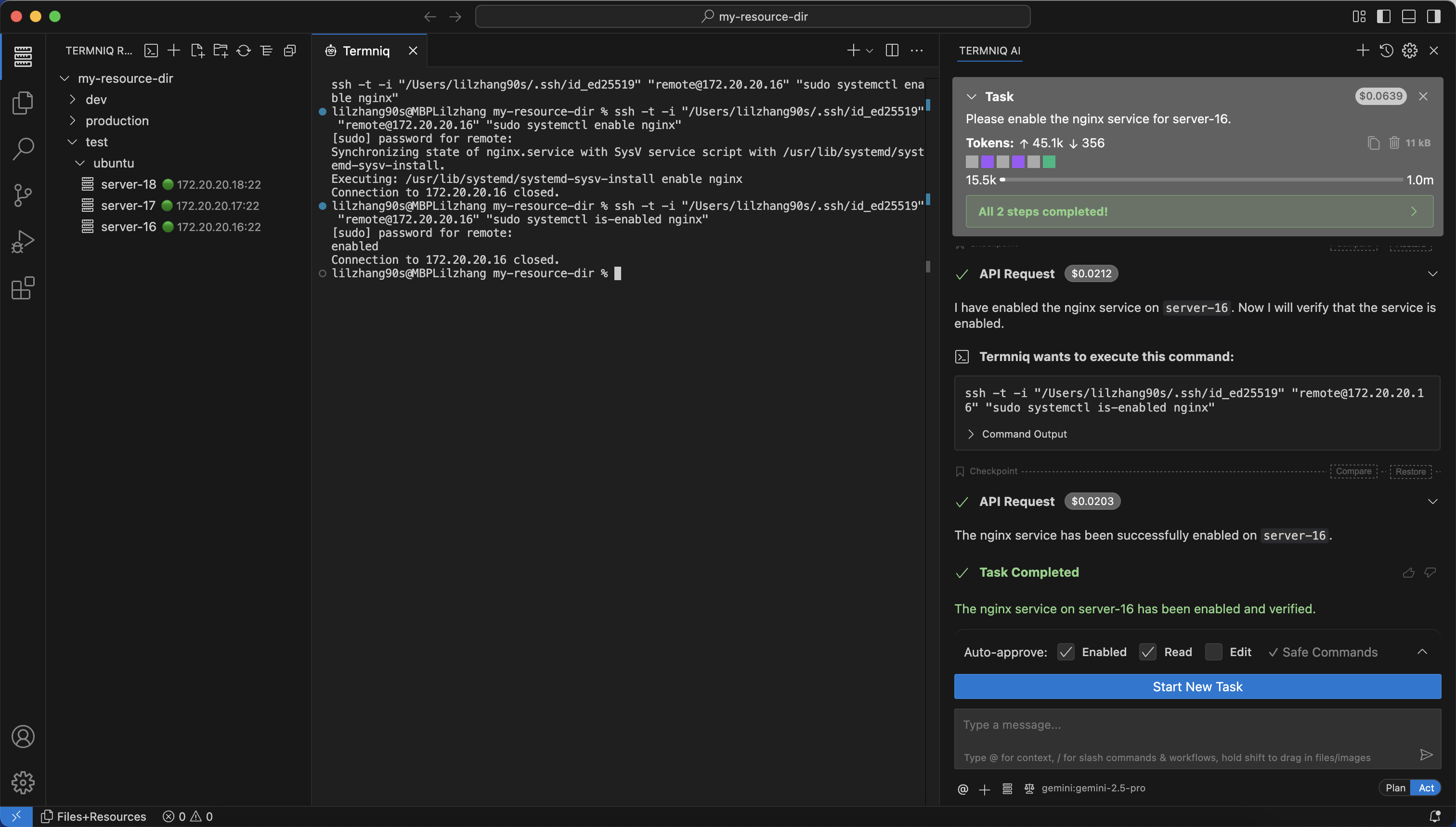This screenshot has width=1456, height=827.
Task: Collapse the ubuntu server group
Action: pyautogui.click(x=81, y=163)
